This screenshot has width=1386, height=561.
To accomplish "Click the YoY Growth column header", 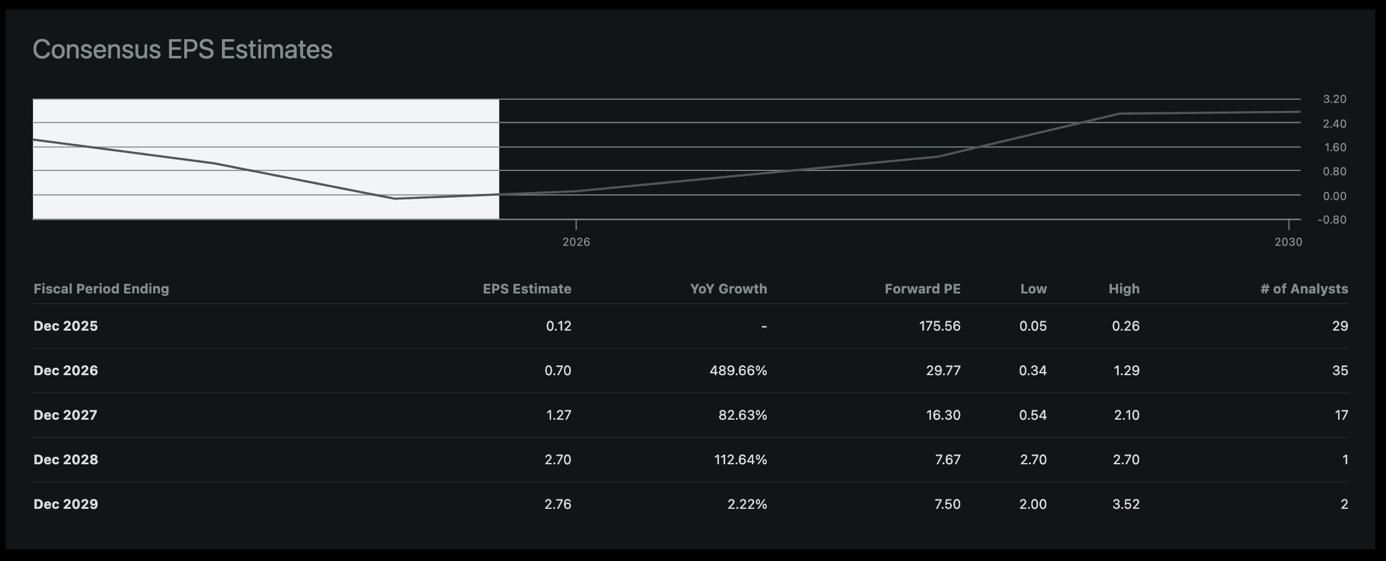I will point(728,289).
